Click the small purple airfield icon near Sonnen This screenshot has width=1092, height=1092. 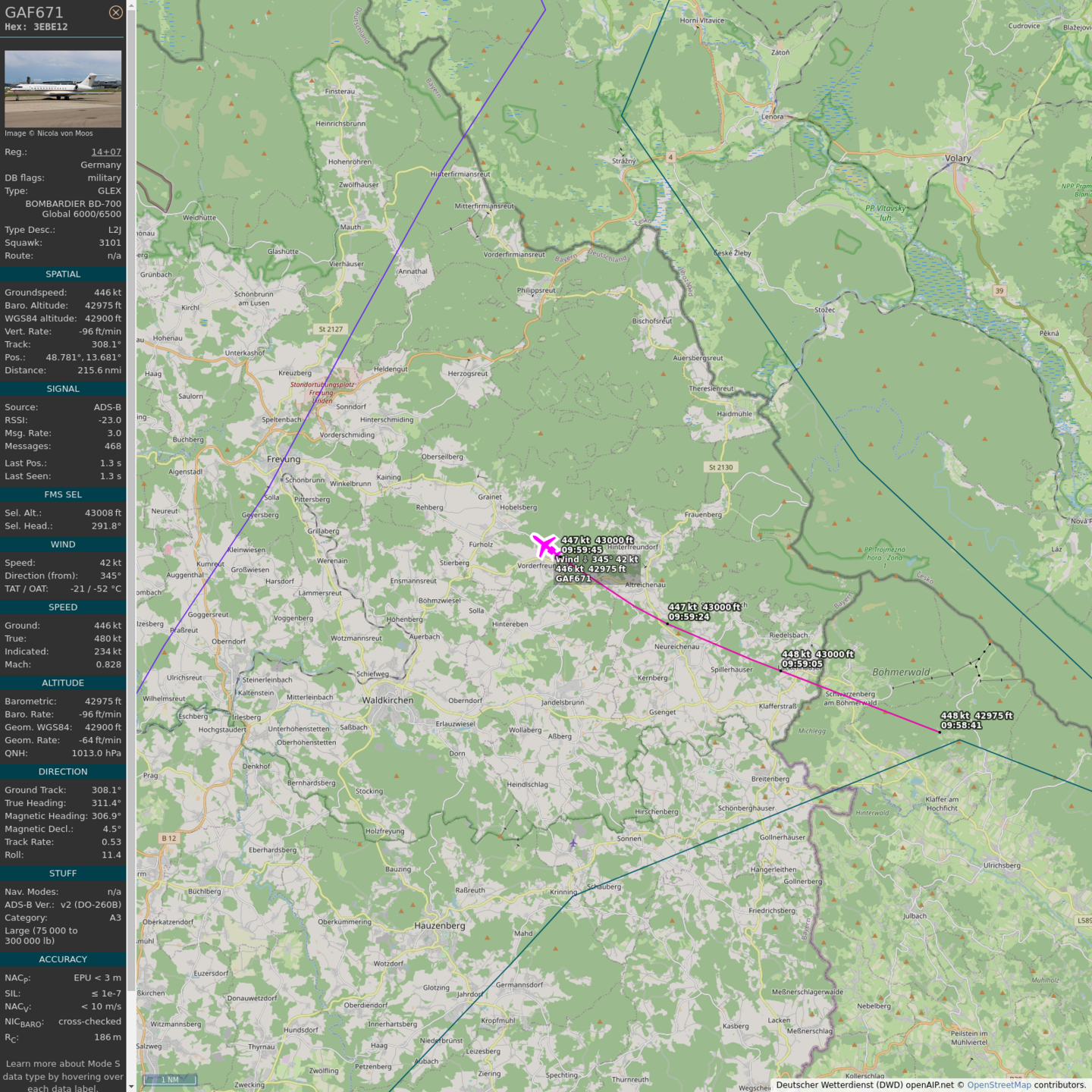573,843
